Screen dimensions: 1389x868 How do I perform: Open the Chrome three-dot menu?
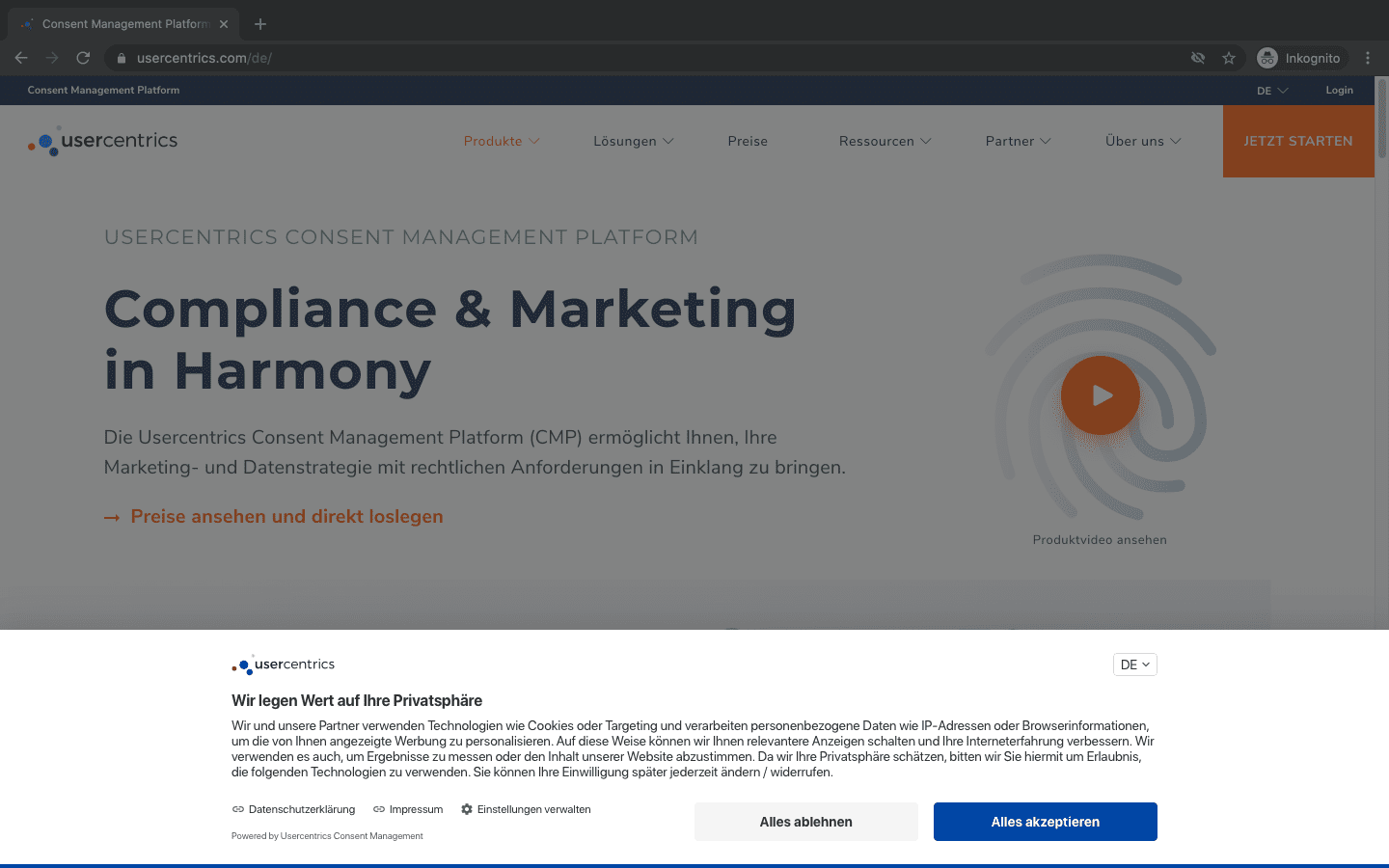pos(1368,58)
